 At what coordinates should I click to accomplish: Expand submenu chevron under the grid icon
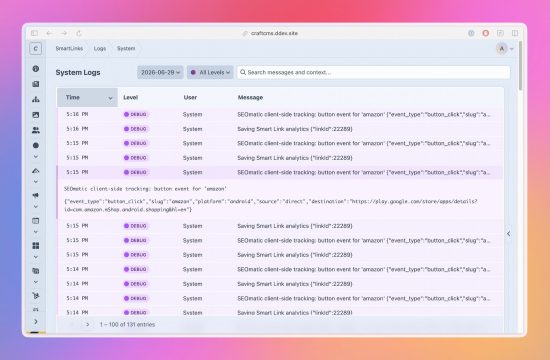(36, 257)
